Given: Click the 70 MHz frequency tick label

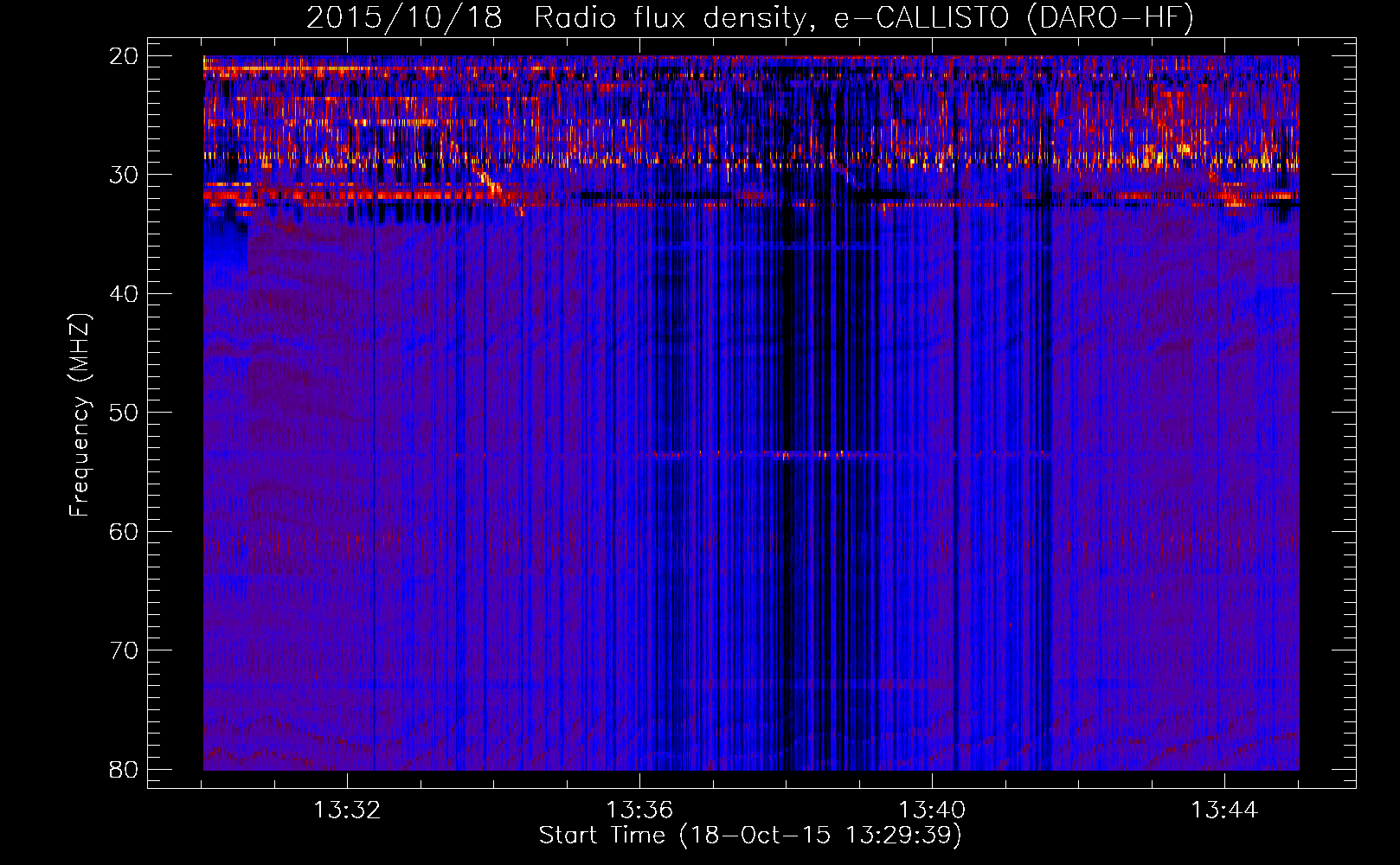Looking at the screenshot, I should pos(124,650).
